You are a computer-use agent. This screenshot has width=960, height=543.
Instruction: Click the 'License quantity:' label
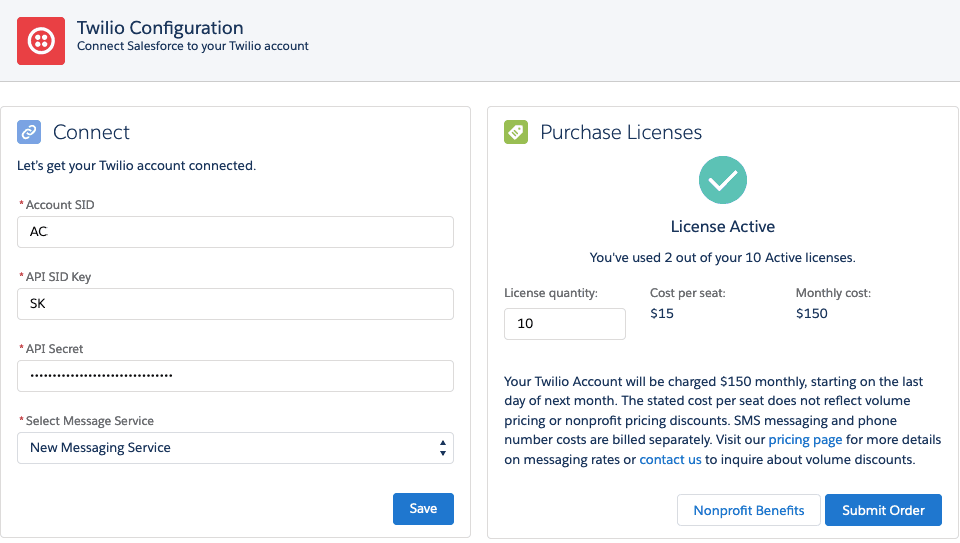click(x=550, y=293)
